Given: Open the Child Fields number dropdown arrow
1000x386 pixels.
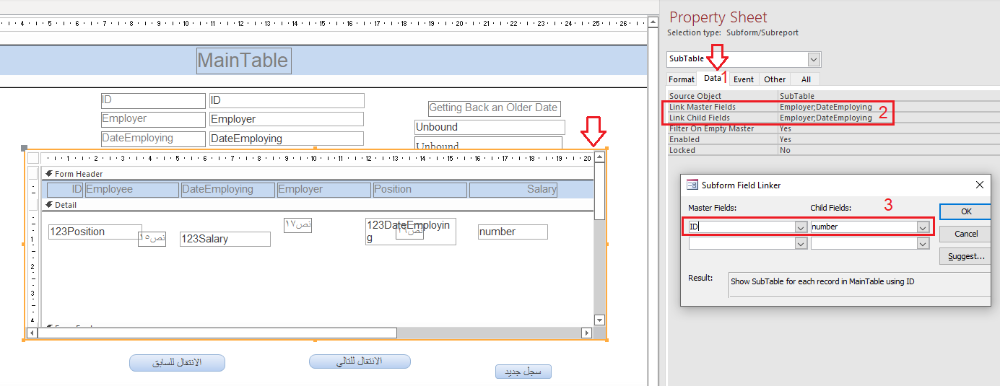Looking at the screenshot, I should coord(922,227).
